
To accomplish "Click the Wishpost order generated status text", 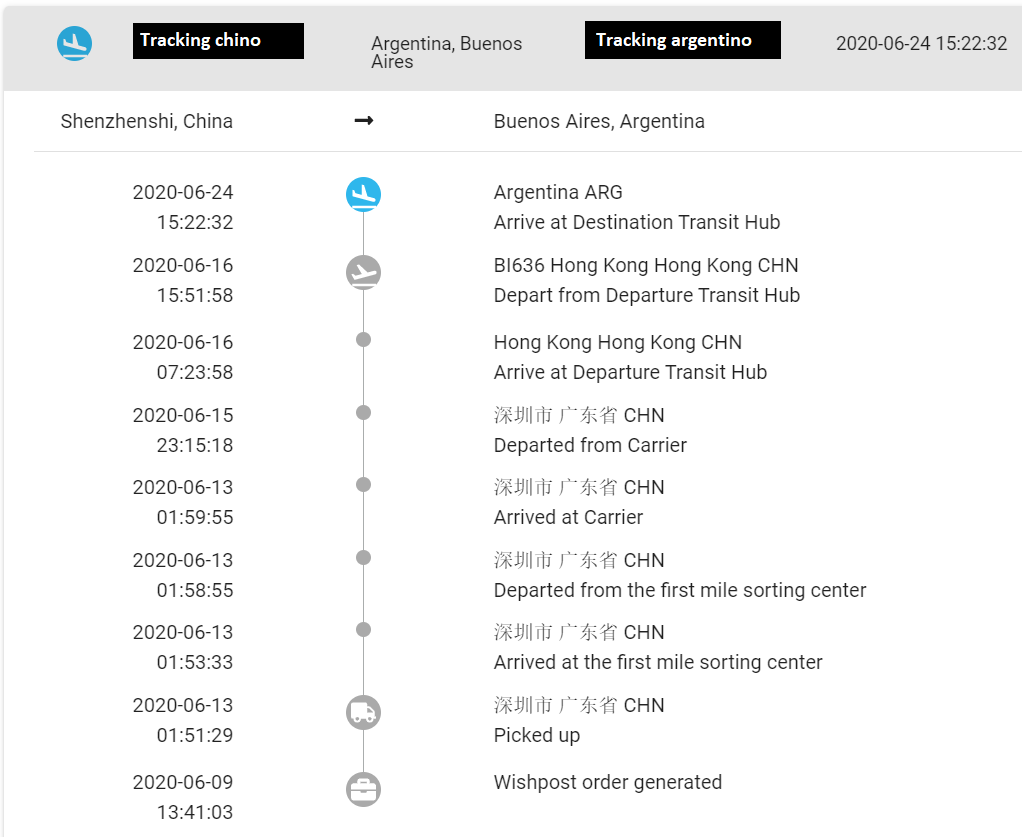I will 608,782.
